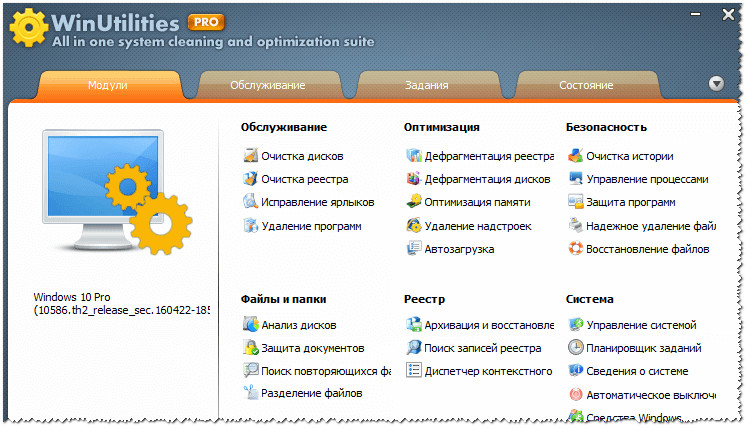Image resolution: width=752 pixels, height=432 pixels.
Task: Launch Управление процессами link
Action: pos(647,179)
